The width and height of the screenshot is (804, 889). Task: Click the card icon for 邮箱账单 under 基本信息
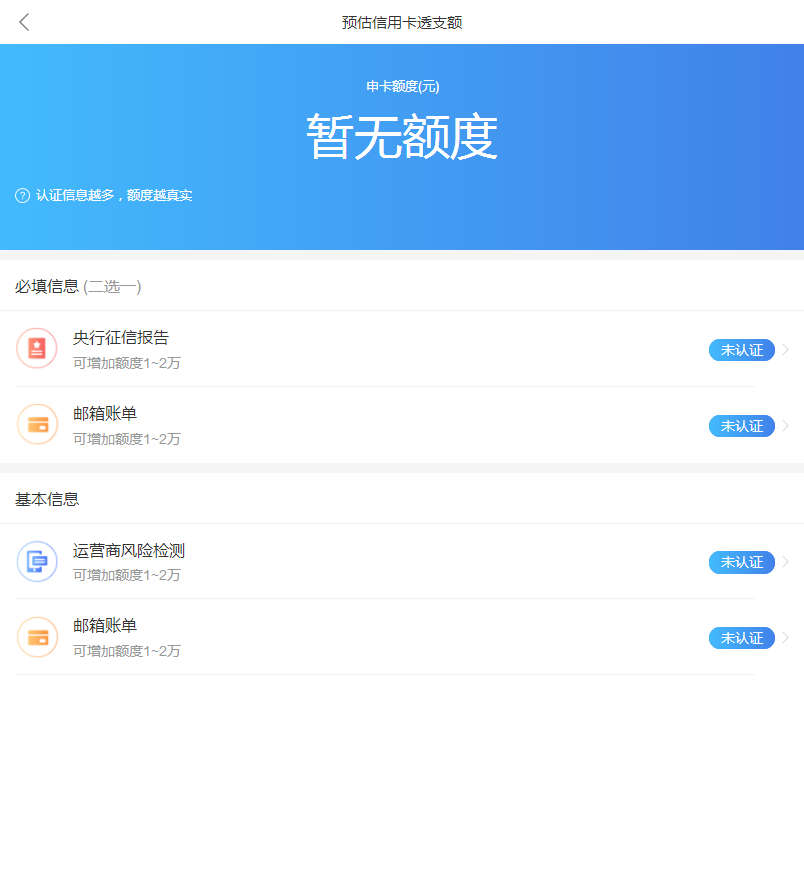37,637
